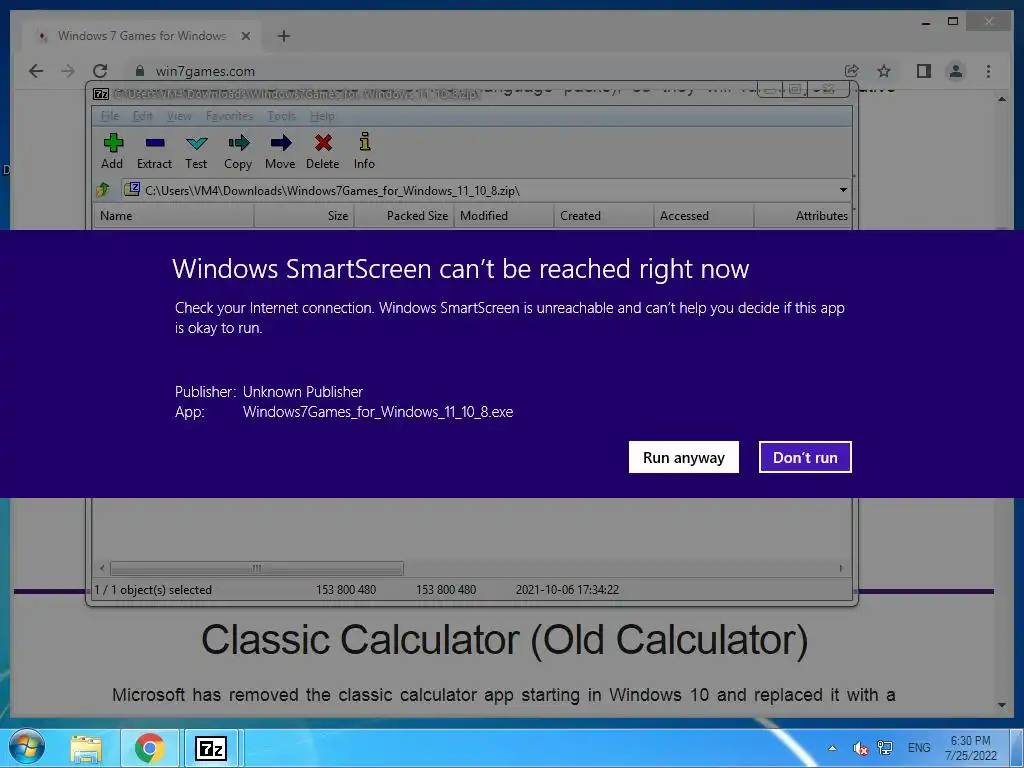The width and height of the screenshot is (1024, 768).
Task: Show hidden tray icons arrow
Action: [832, 748]
